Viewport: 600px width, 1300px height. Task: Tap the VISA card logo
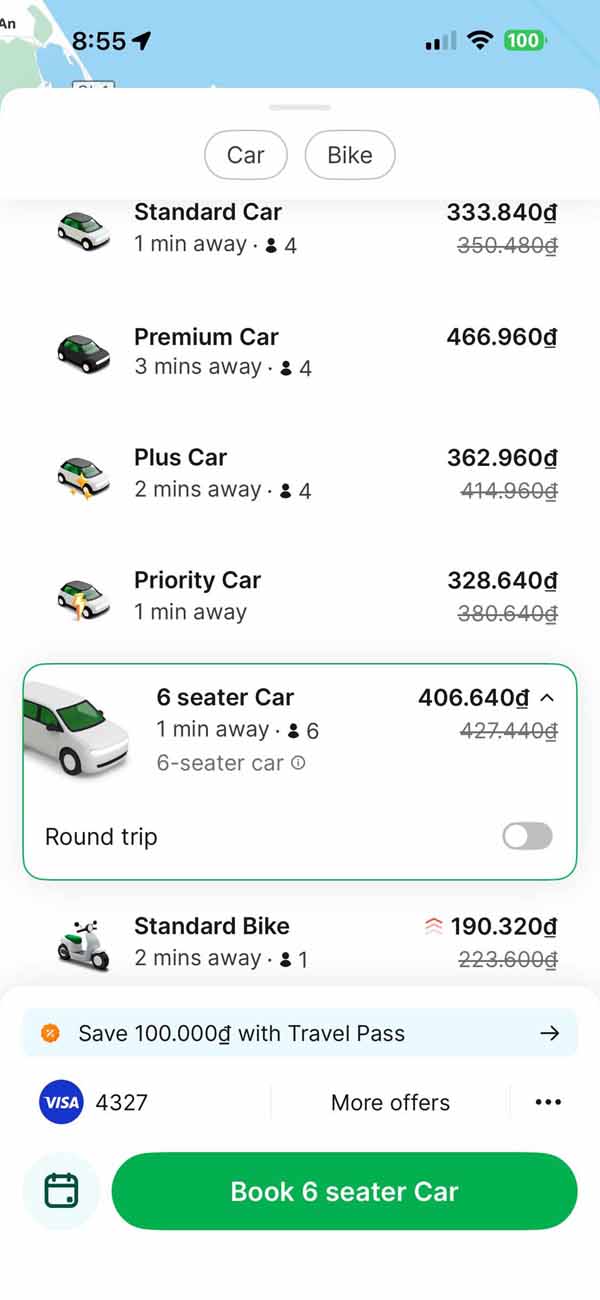tap(60, 1103)
